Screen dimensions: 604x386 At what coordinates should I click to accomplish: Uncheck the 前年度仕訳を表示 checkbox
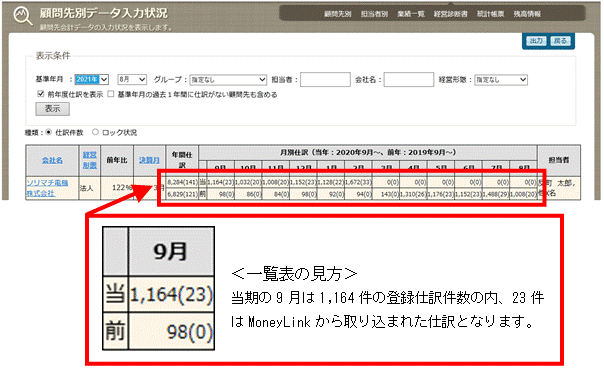[x=40, y=94]
